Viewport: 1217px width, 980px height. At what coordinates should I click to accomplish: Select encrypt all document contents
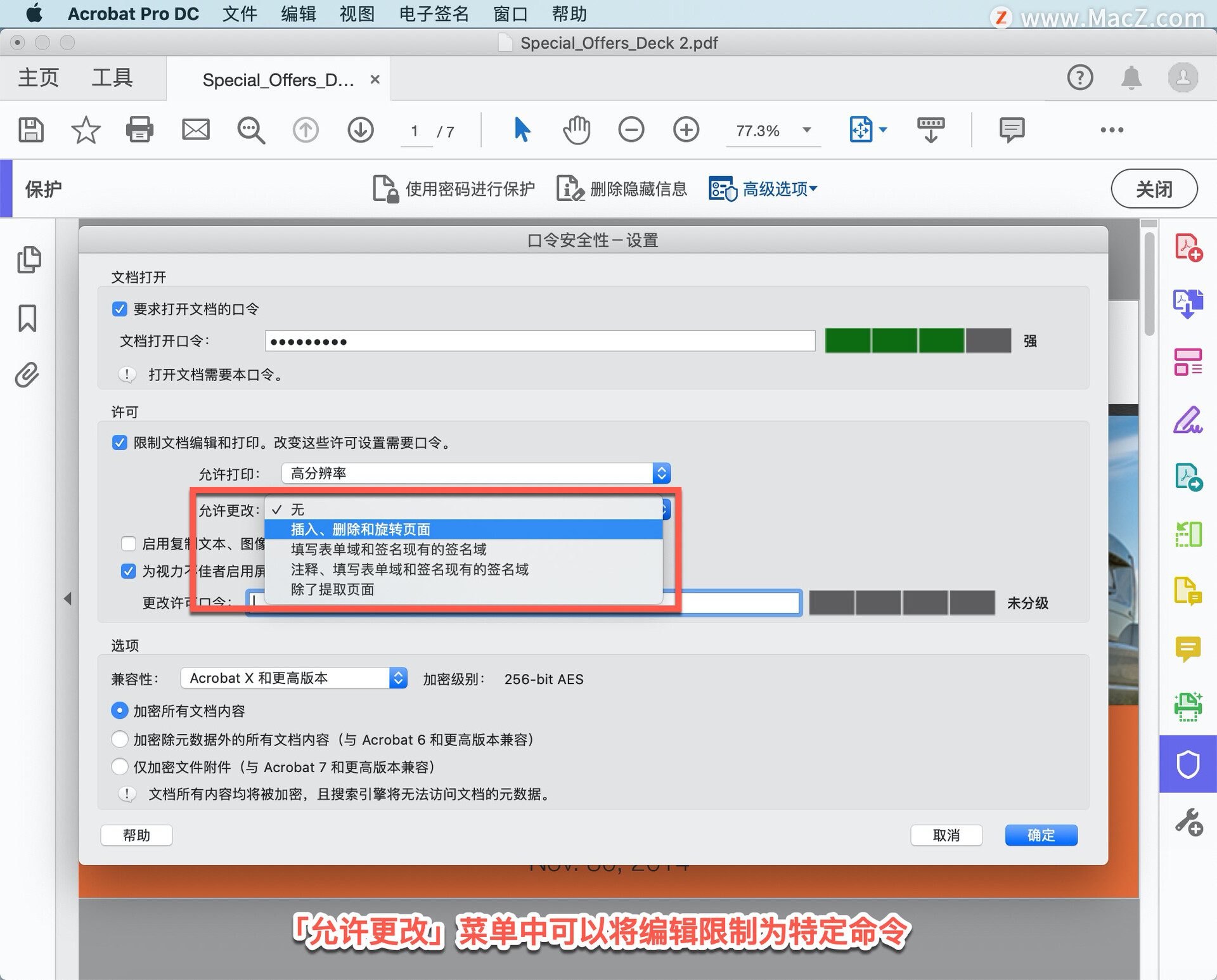119,711
